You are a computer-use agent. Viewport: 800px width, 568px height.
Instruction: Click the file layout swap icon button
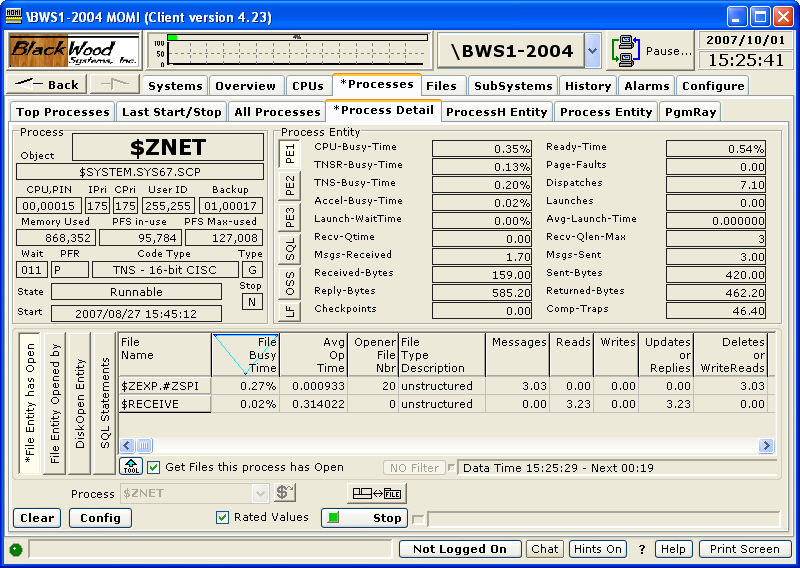pos(377,493)
